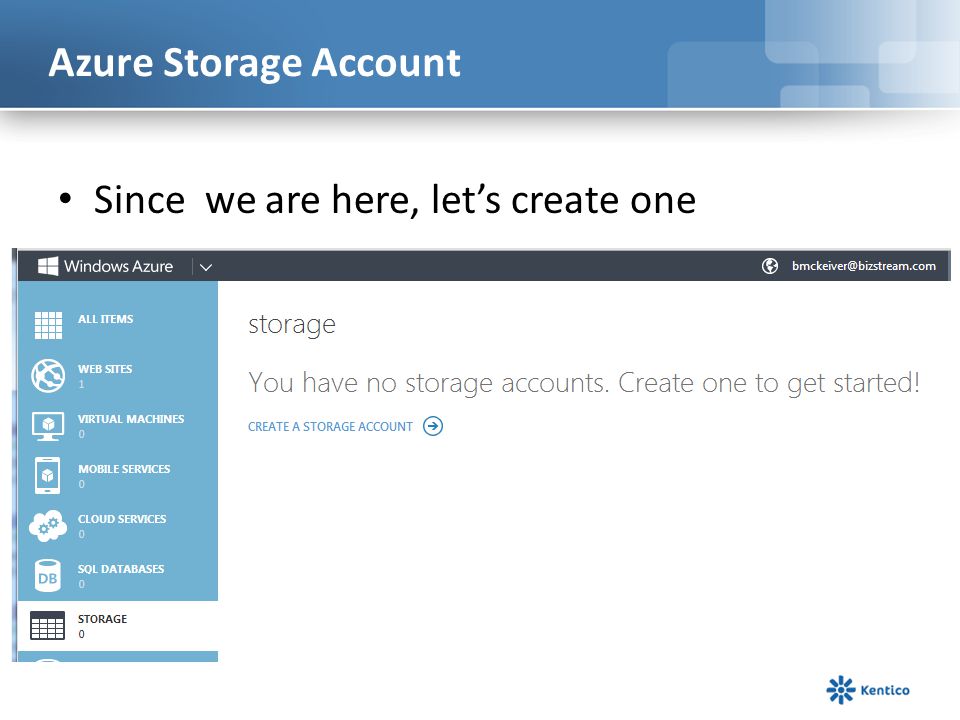The image size is (960, 720).
Task: Click the Windows Azure title text
Action: 118,266
